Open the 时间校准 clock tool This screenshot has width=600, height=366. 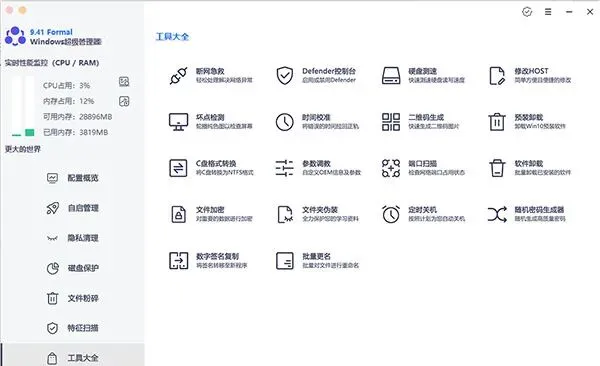coord(317,122)
